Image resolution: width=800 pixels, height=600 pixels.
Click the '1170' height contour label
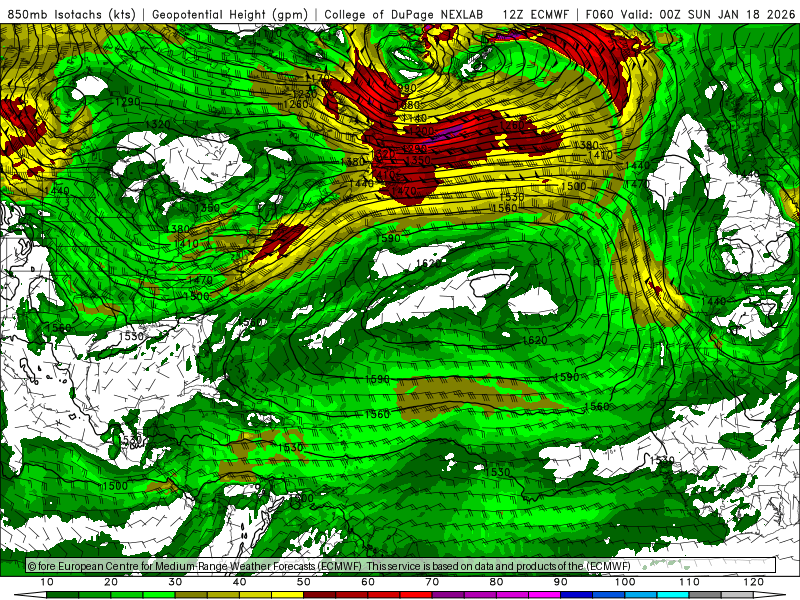click(317, 78)
